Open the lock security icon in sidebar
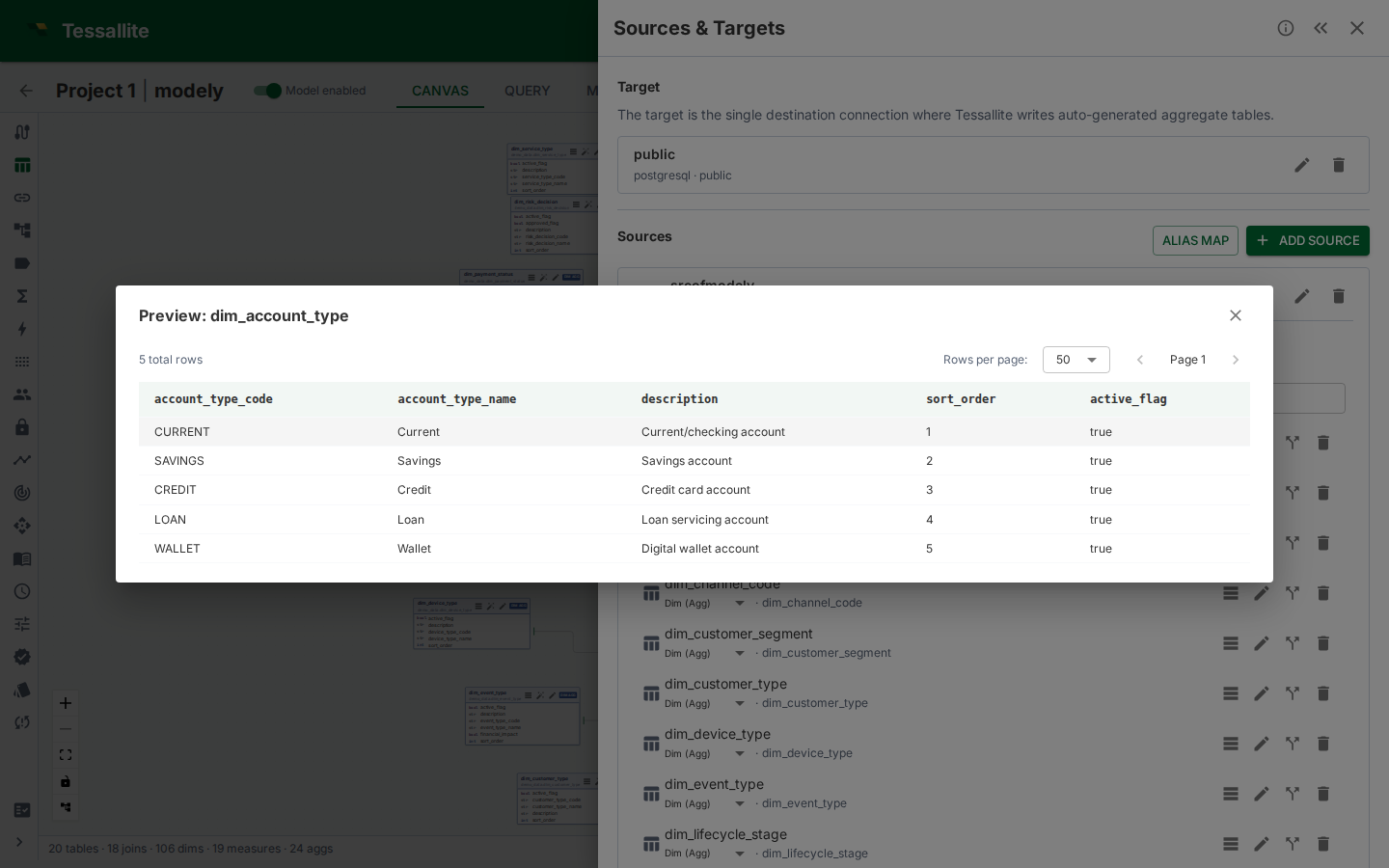This screenshot has height=868, width=1389. (21, 427)
